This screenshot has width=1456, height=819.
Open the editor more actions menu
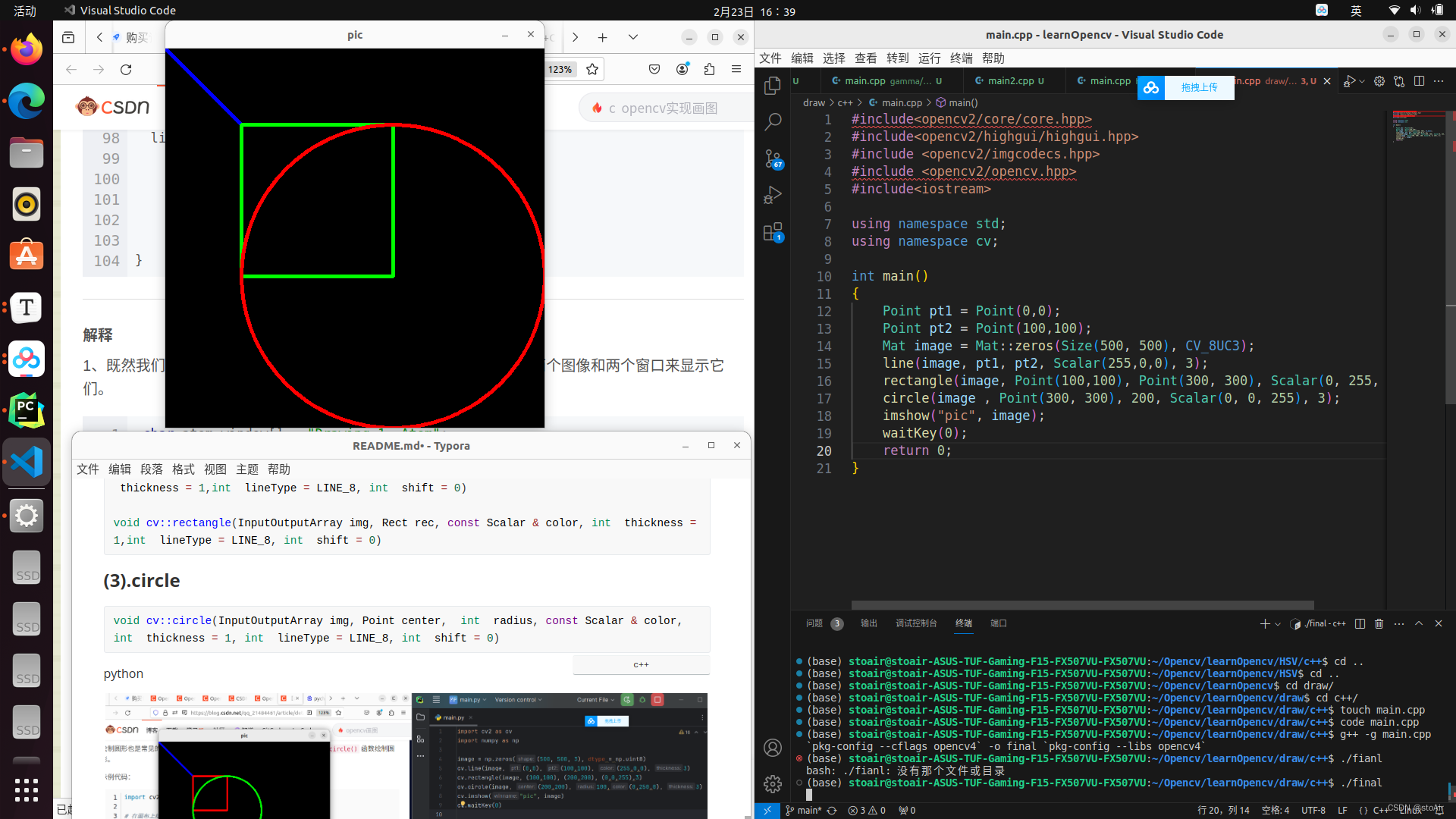(1439, 81)
